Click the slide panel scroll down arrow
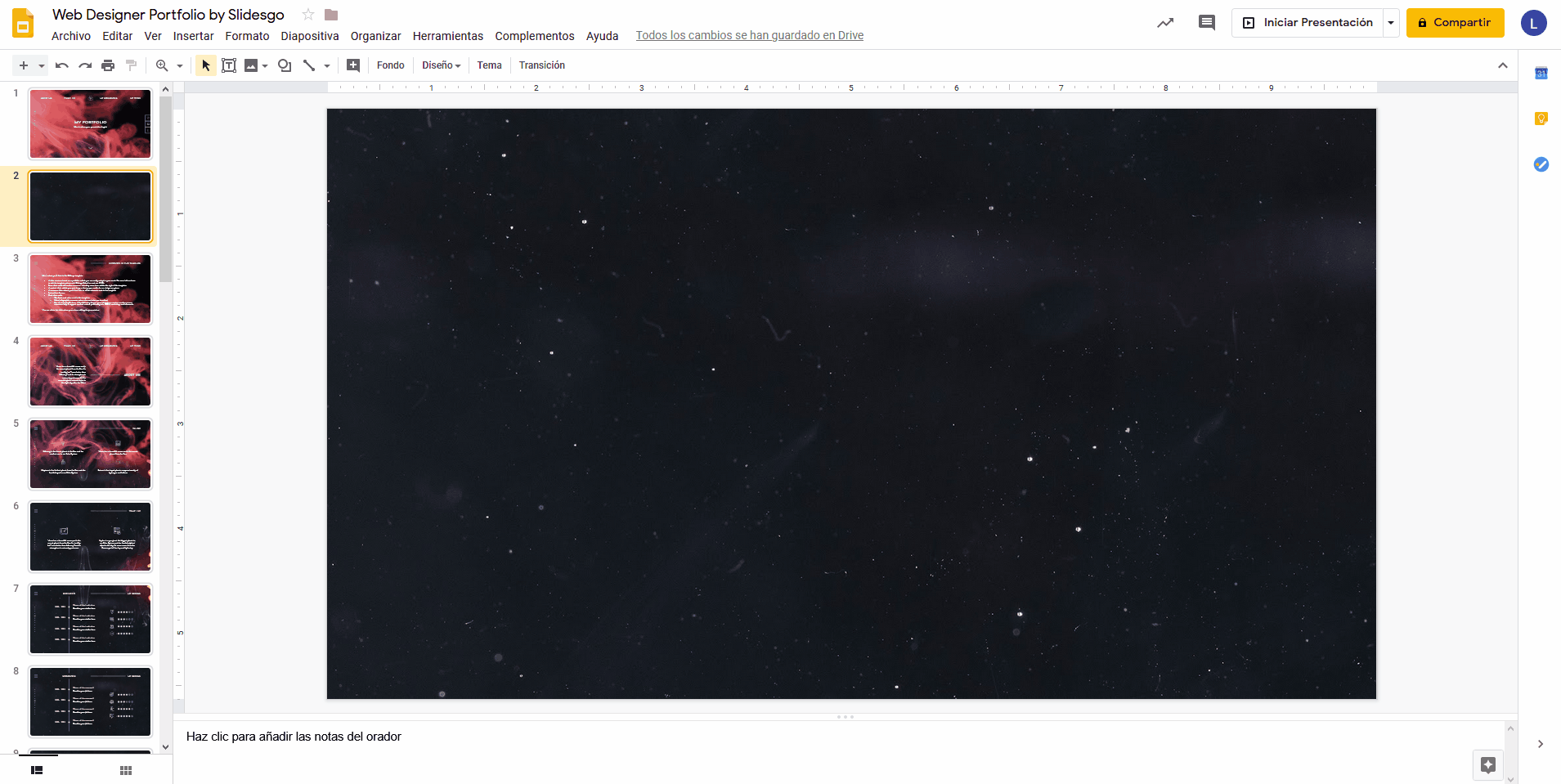This screenshot has height=784, width=1561. click(166, 746)
